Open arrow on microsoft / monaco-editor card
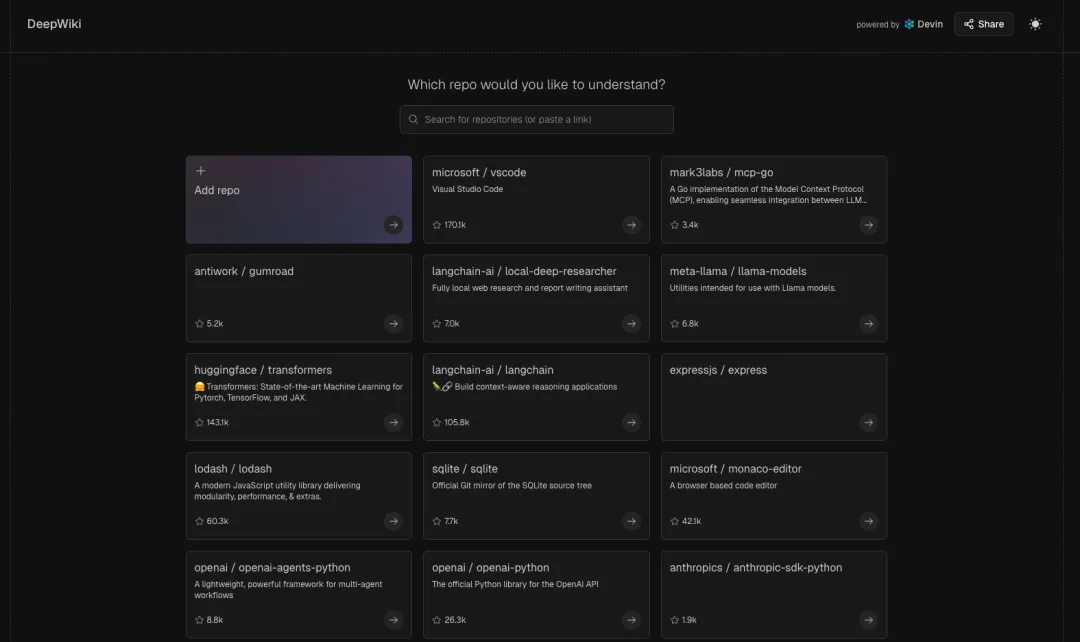 click(x=869, y=521)
